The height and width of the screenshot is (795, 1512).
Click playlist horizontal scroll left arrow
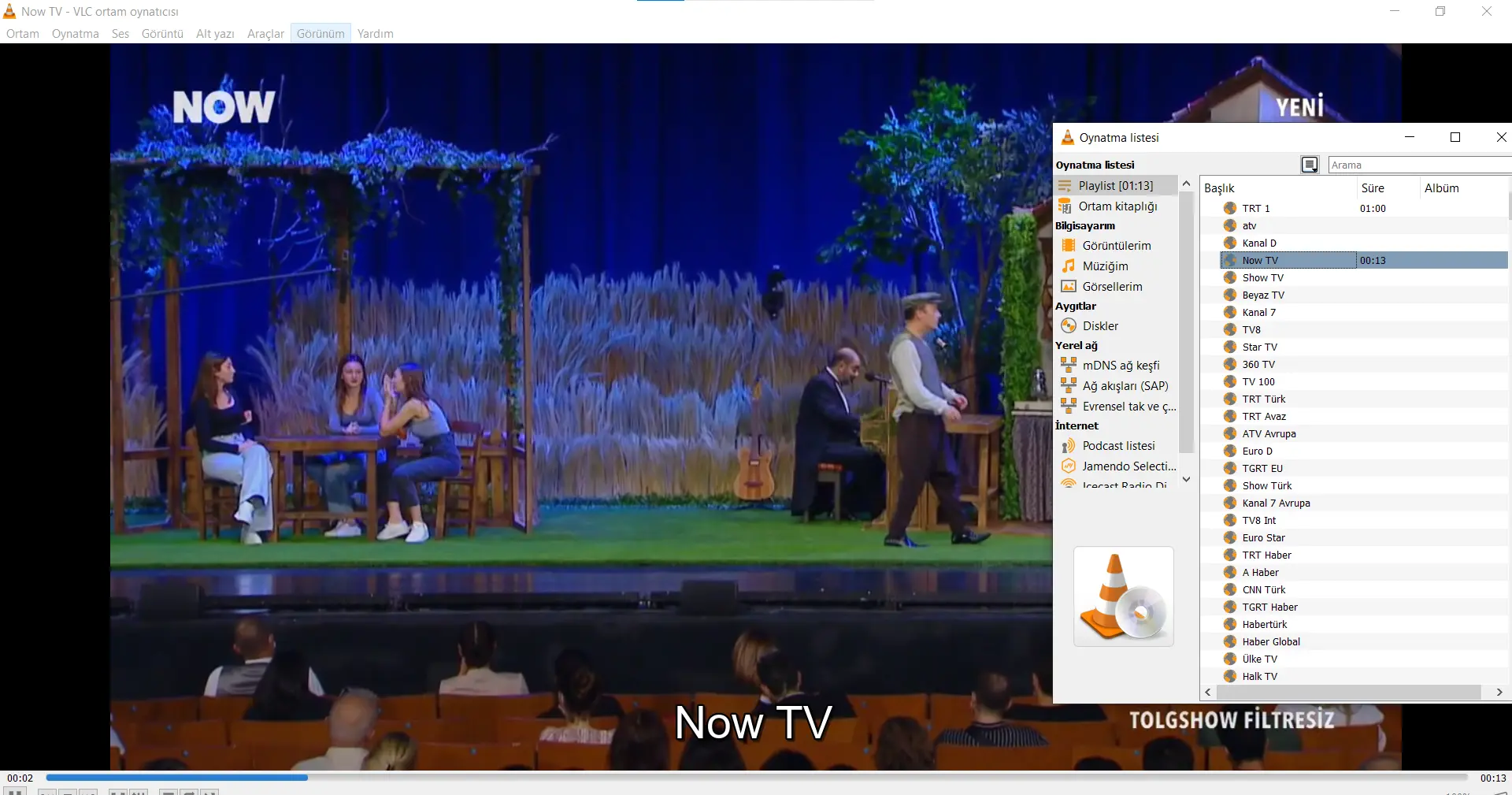coord(1208,692)
